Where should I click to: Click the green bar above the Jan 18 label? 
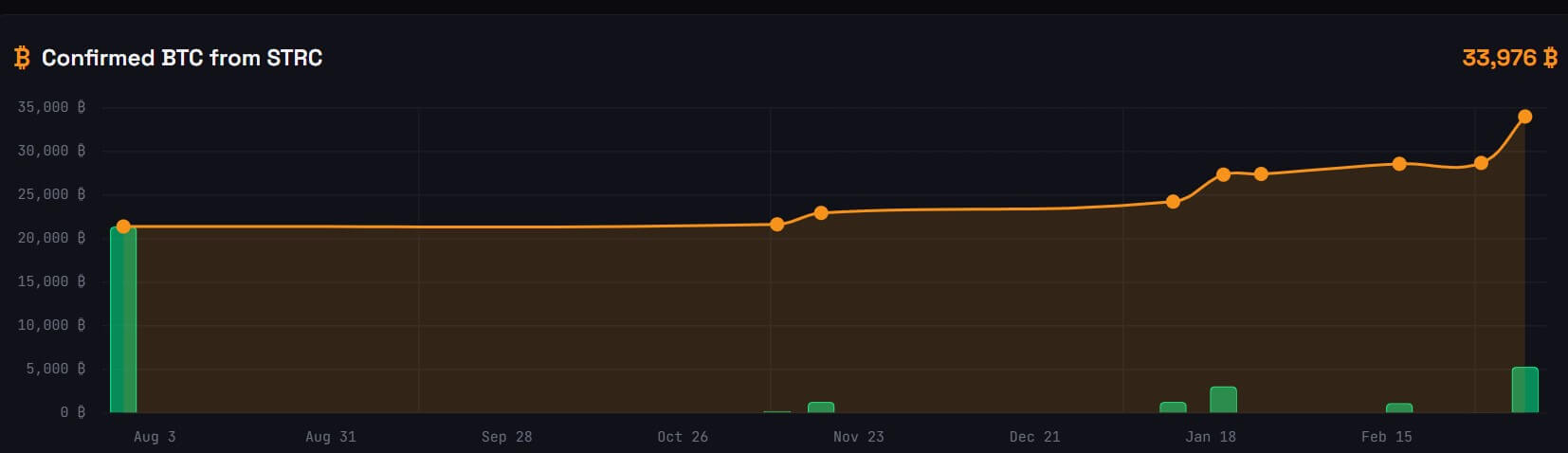tap(1223, 400)
